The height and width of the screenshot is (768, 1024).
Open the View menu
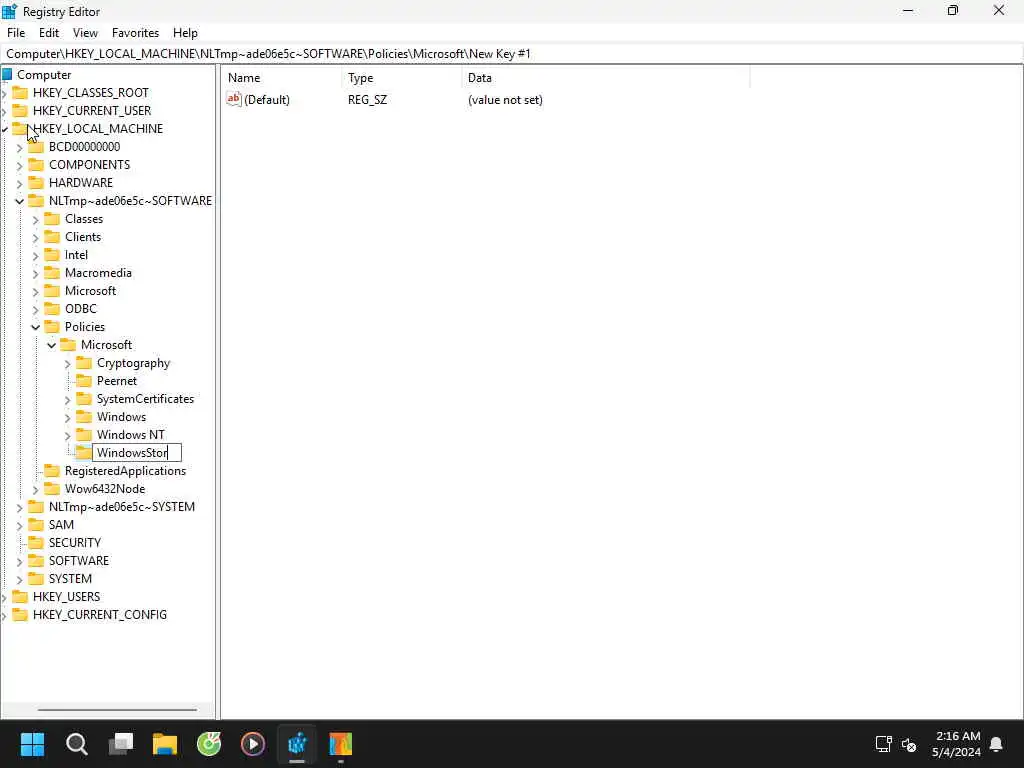[85, 33]
